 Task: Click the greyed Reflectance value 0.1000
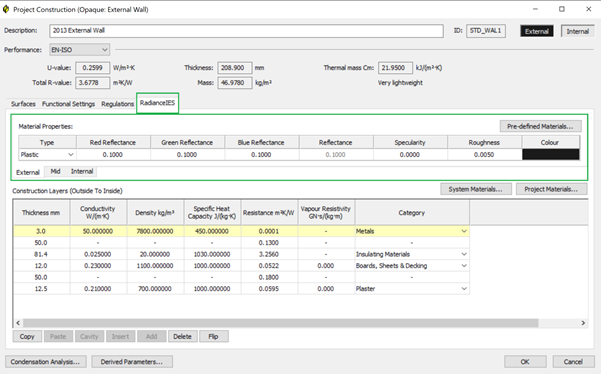pyautogui.click(x=335, y=154)
